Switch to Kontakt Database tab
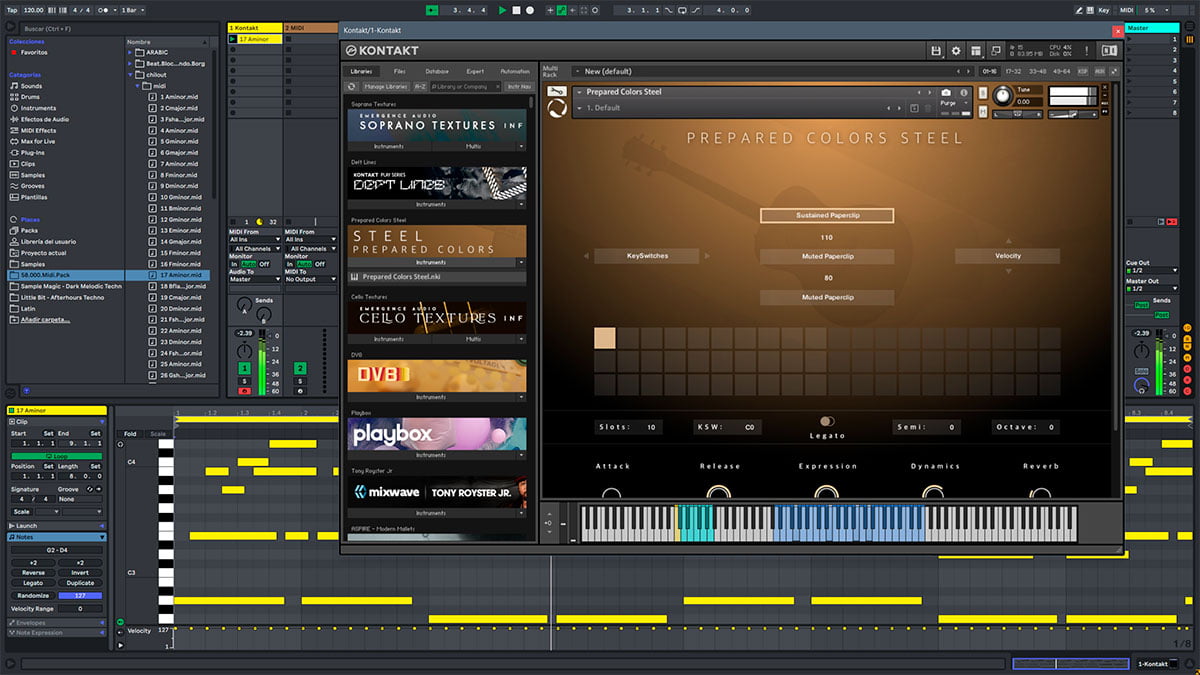 coord(437,71)
